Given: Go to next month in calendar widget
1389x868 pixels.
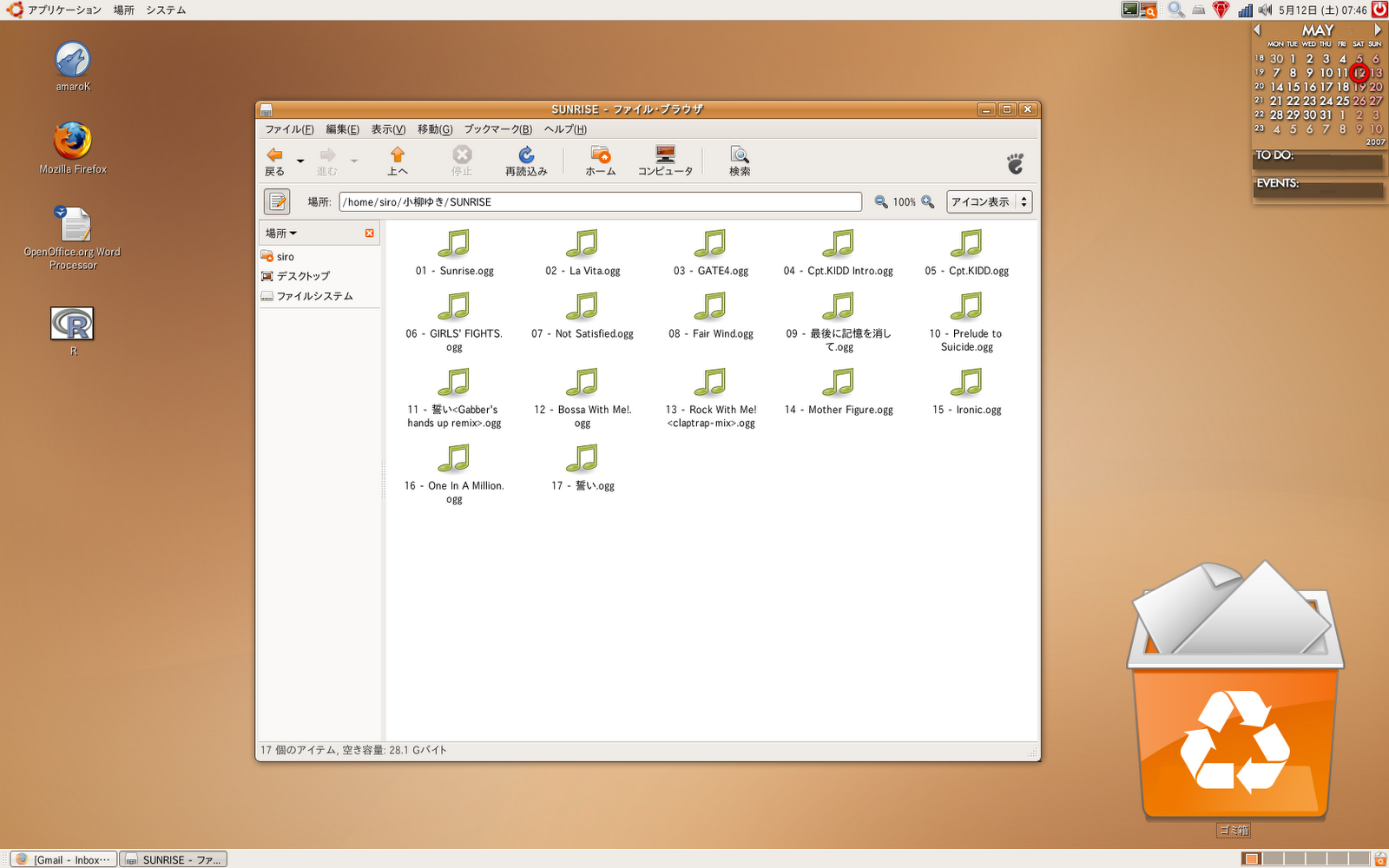Looking at the screenshot, I should point(1378,30).
